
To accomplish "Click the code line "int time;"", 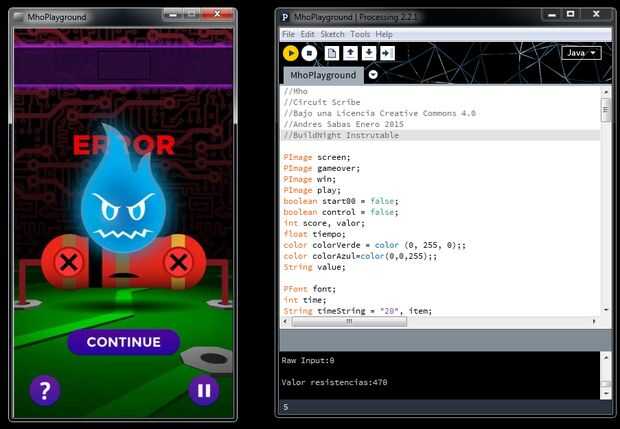I will point(305,300).
